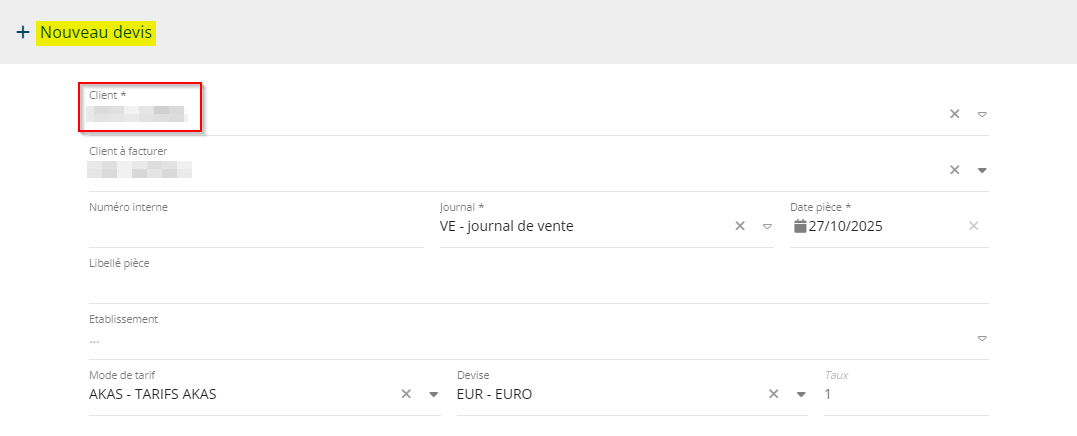Click the plus icon beside Nouveau devis
This screenshot has width=1077, height=436.
[22, 33]
